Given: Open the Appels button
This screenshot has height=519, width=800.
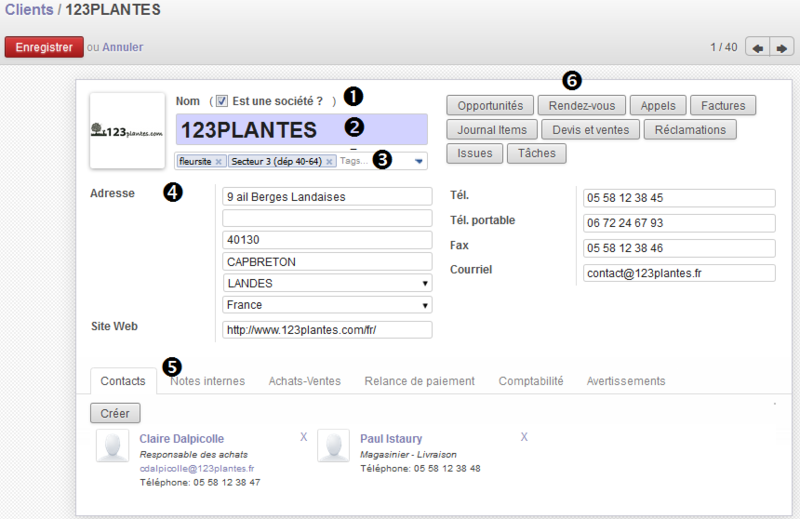Looking at the screenshot, I should tap(658, 106).
